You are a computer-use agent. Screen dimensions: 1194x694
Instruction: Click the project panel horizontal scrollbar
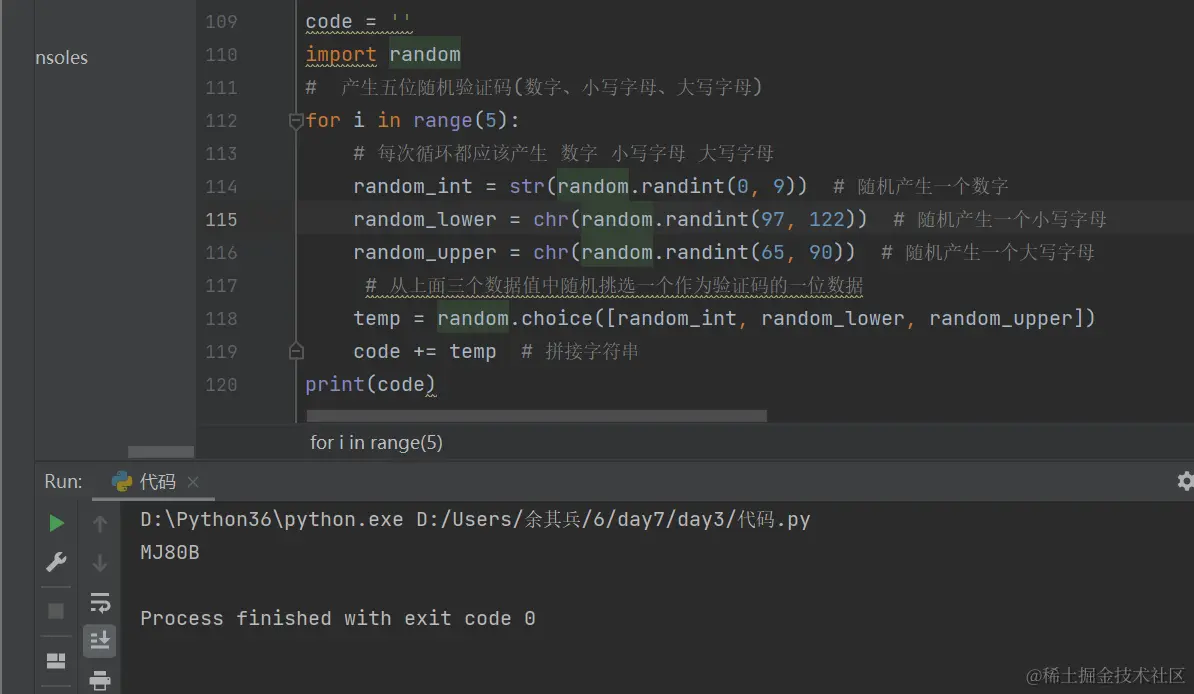point(161,452)
